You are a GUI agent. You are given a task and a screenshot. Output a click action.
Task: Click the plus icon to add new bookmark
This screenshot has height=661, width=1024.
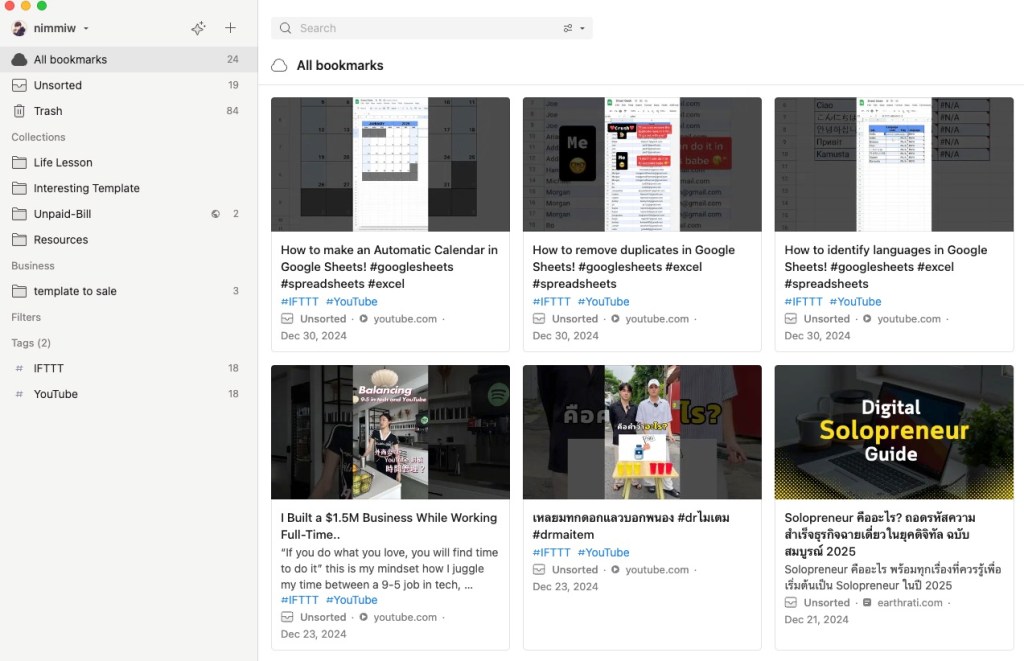click(x=231, y=27)
